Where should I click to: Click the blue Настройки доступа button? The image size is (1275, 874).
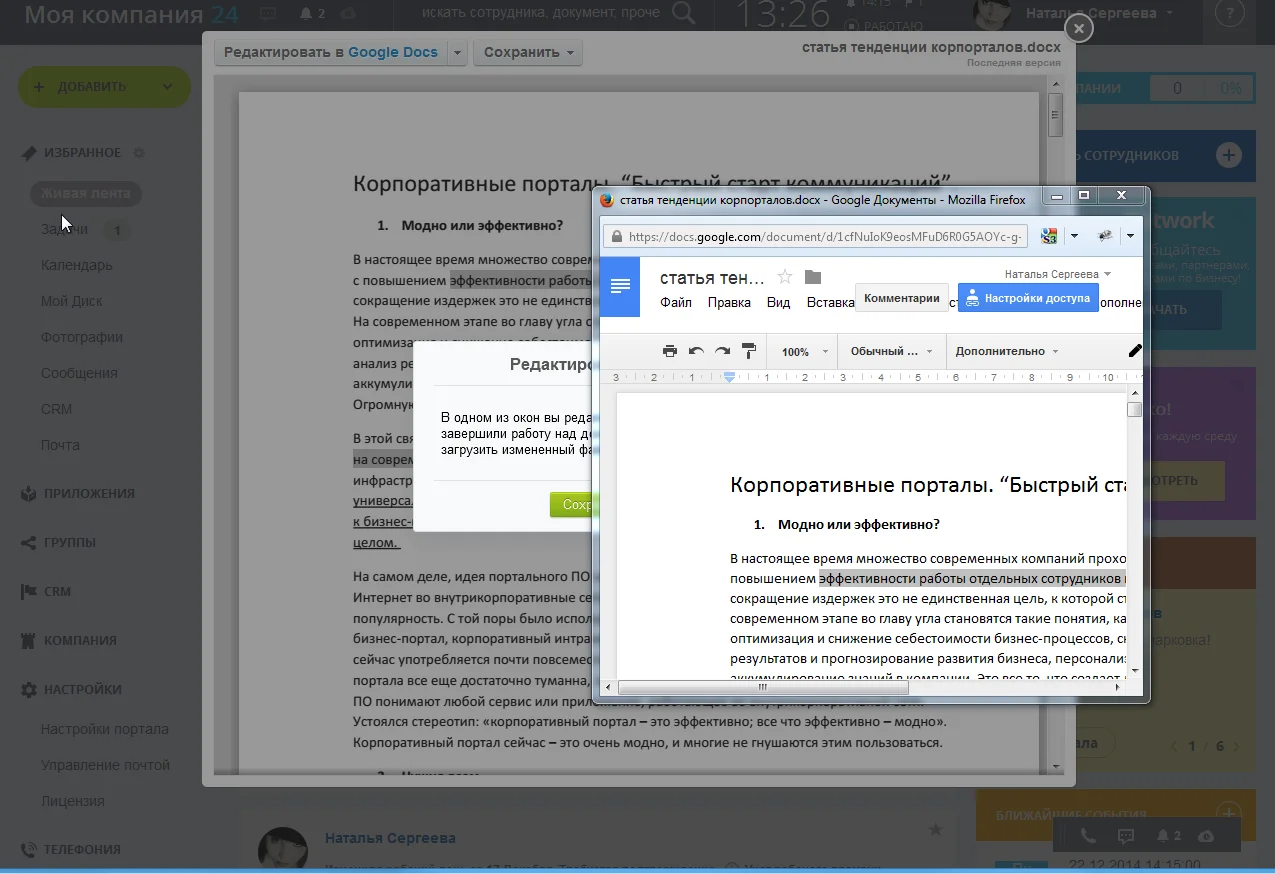1028,298
